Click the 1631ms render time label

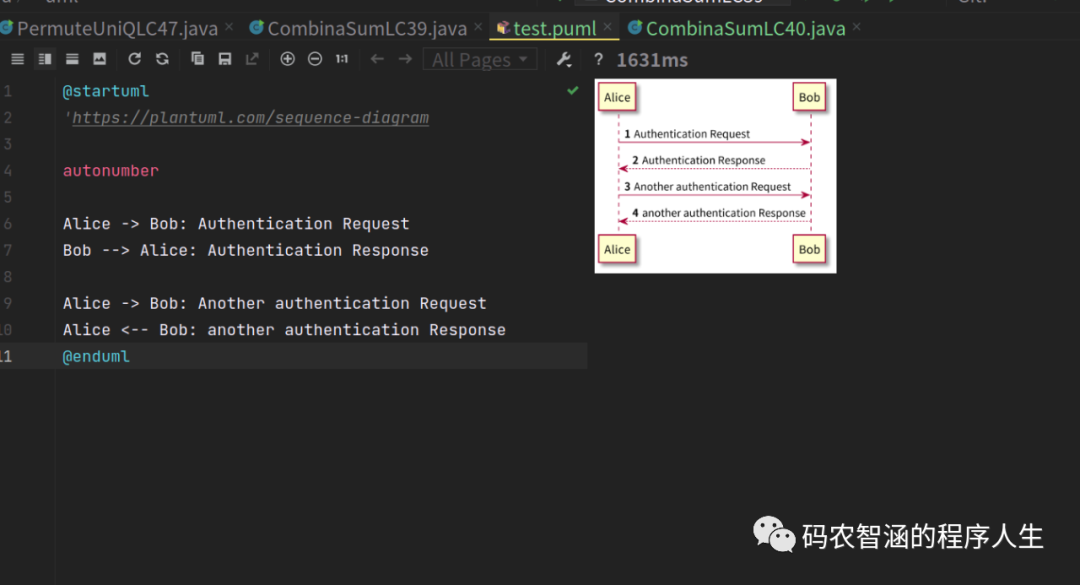(652, 61)
